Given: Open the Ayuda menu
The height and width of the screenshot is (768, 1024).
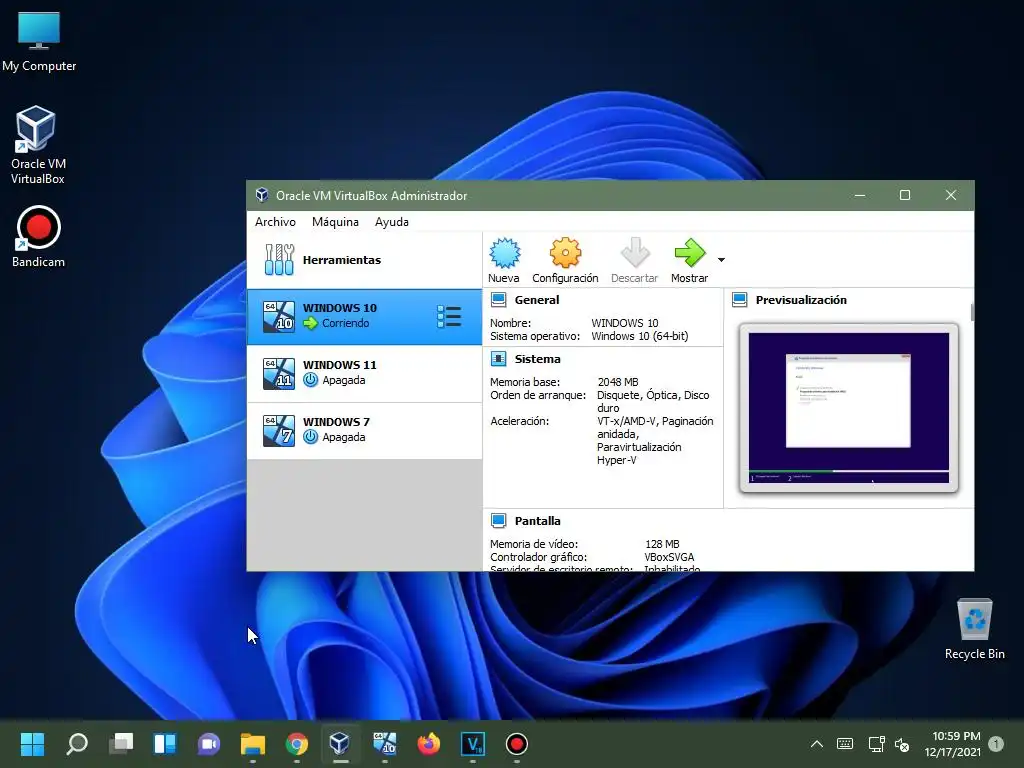Looking at the screenshot, I should 392,222.
